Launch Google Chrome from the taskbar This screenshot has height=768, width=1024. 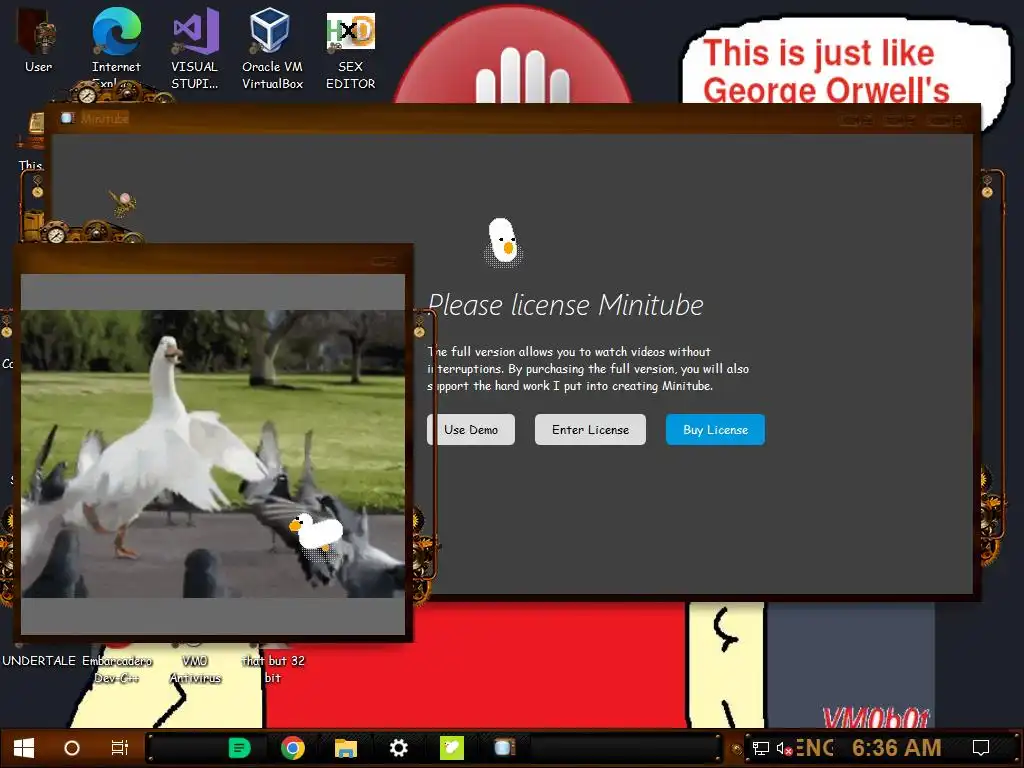pos(293,748)
